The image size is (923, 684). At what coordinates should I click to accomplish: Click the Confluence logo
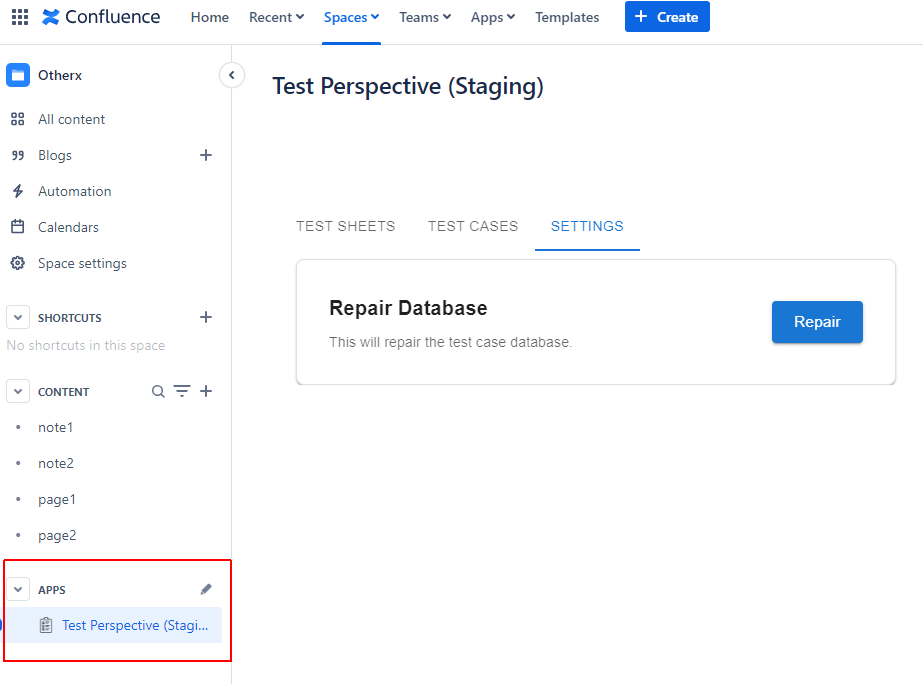tap(101, 17)
